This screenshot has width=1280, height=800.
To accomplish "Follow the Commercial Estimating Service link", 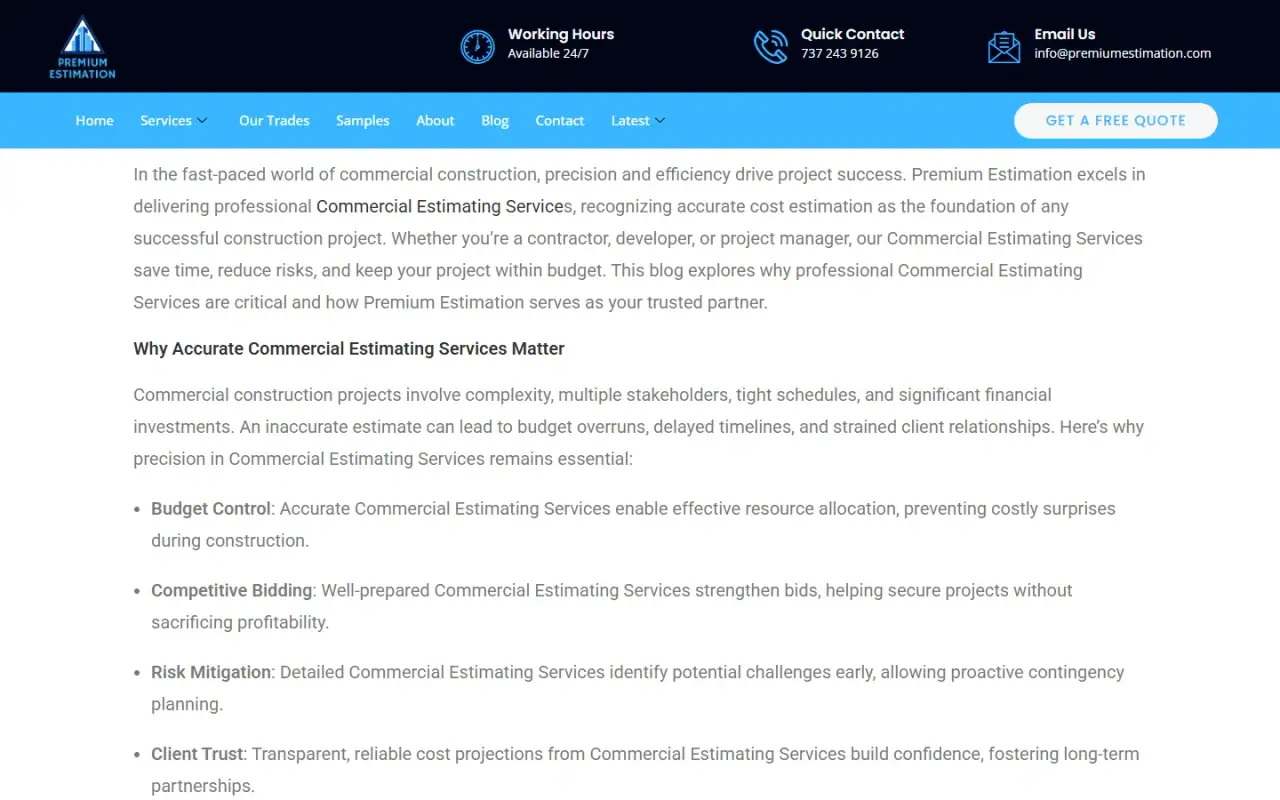I will 440,206.
